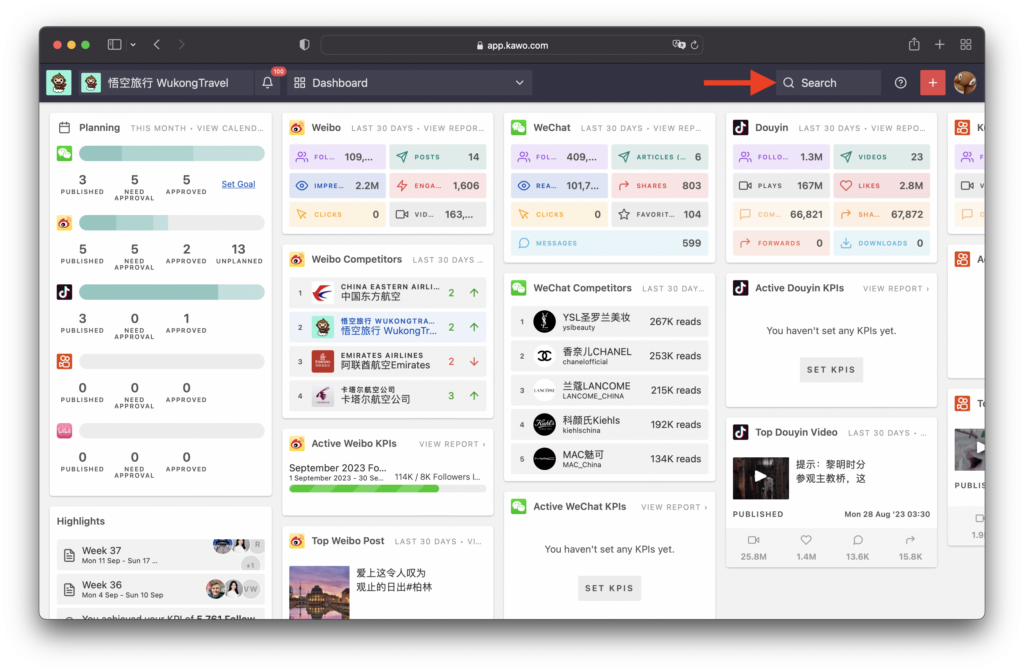This screenshot has width=1024, height=671.
Task: Click the Douyin card logo icon
Action: tap(741, 127)
